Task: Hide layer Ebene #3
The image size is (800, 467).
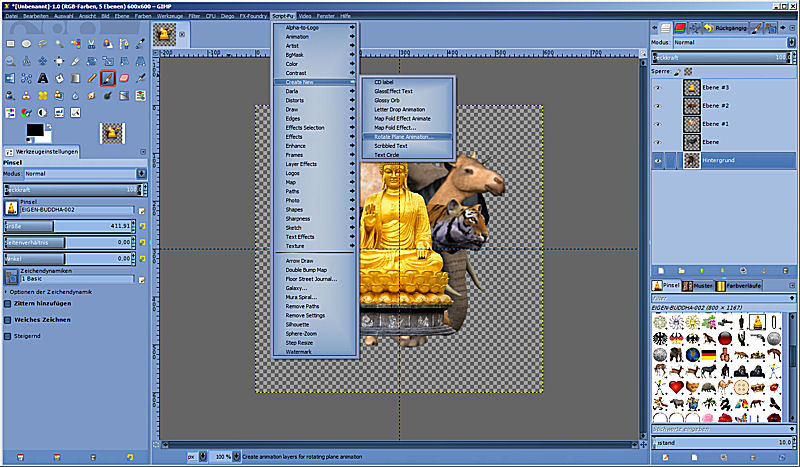Action: (658, 88)
